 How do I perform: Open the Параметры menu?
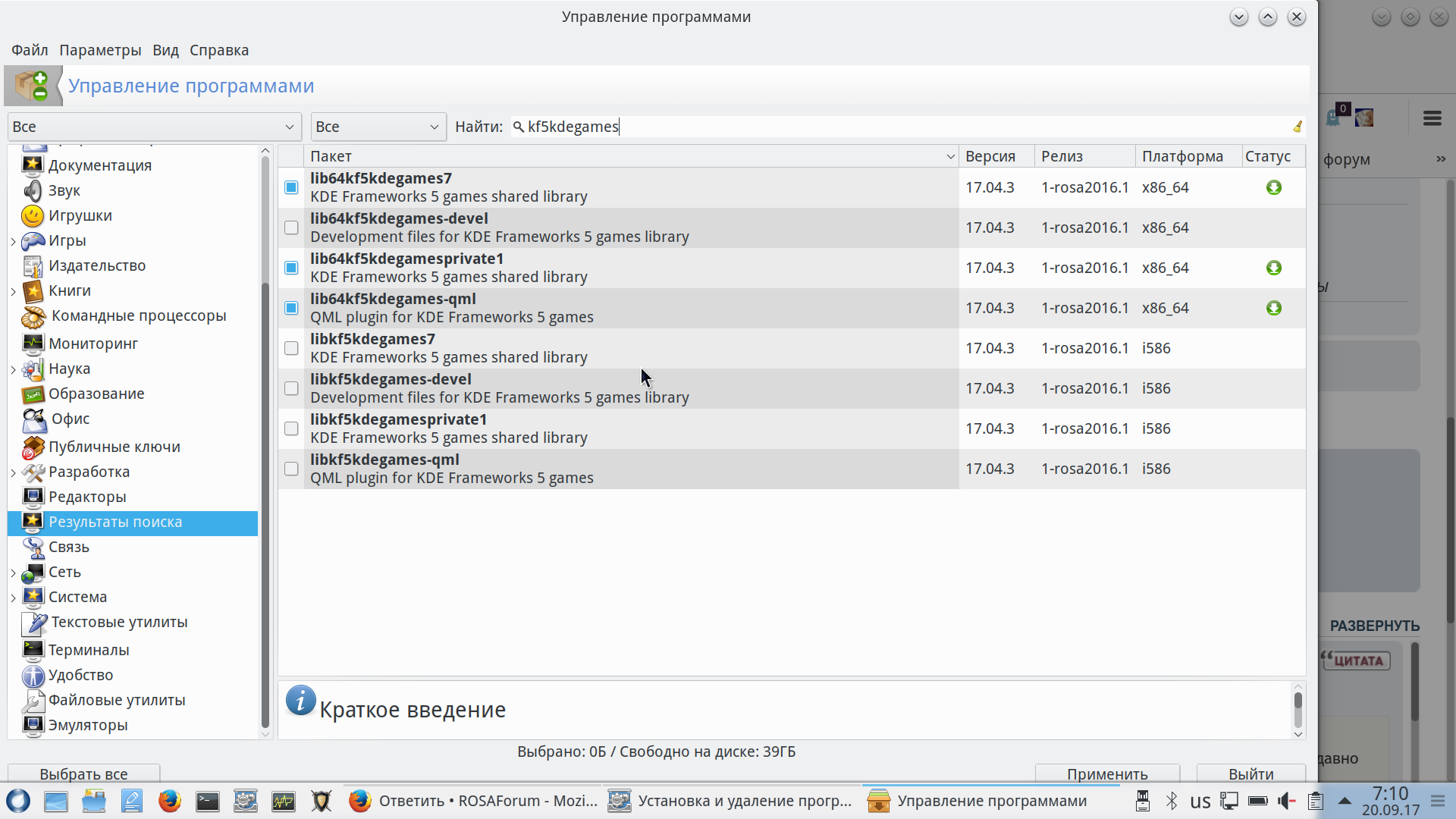pos(100,50)
